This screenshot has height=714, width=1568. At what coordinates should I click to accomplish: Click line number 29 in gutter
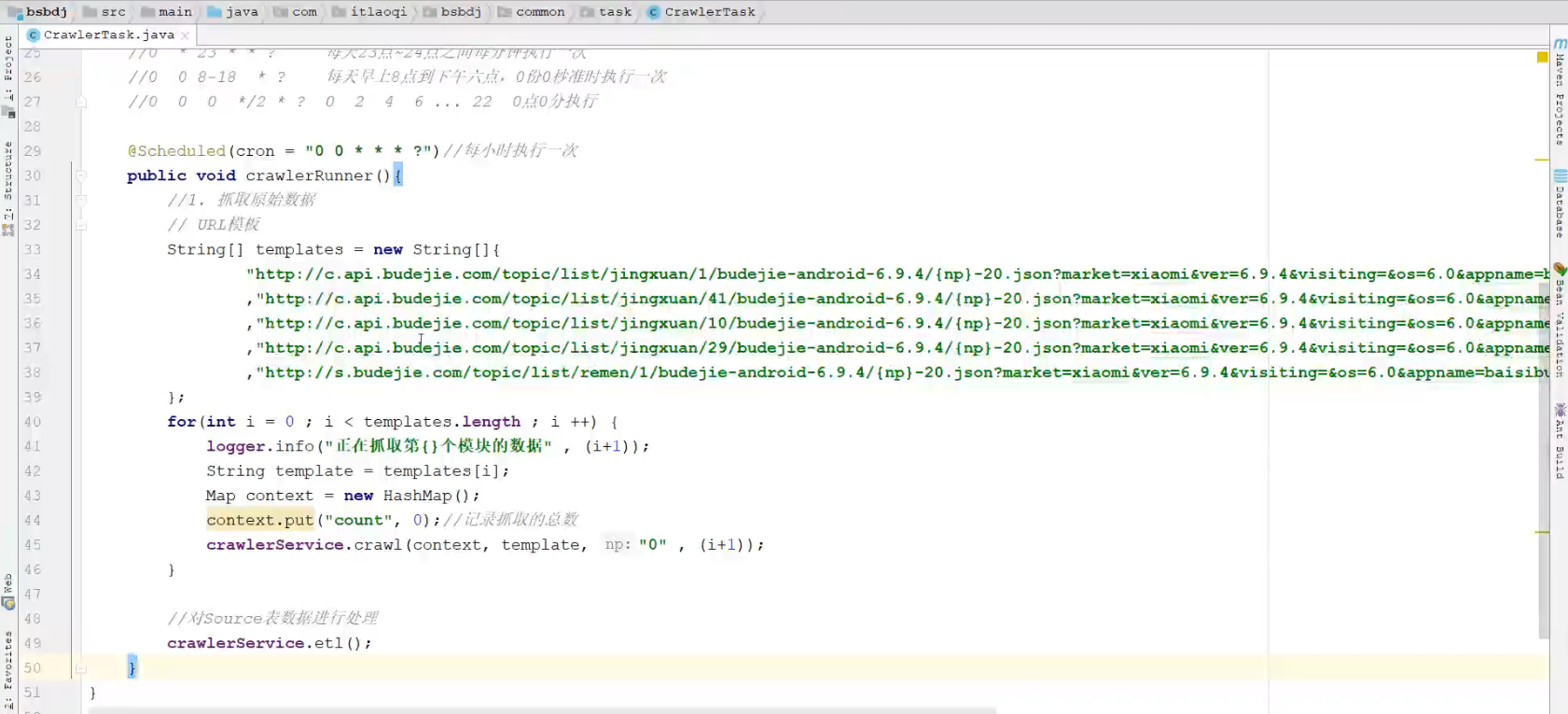[x=33, y=150]
